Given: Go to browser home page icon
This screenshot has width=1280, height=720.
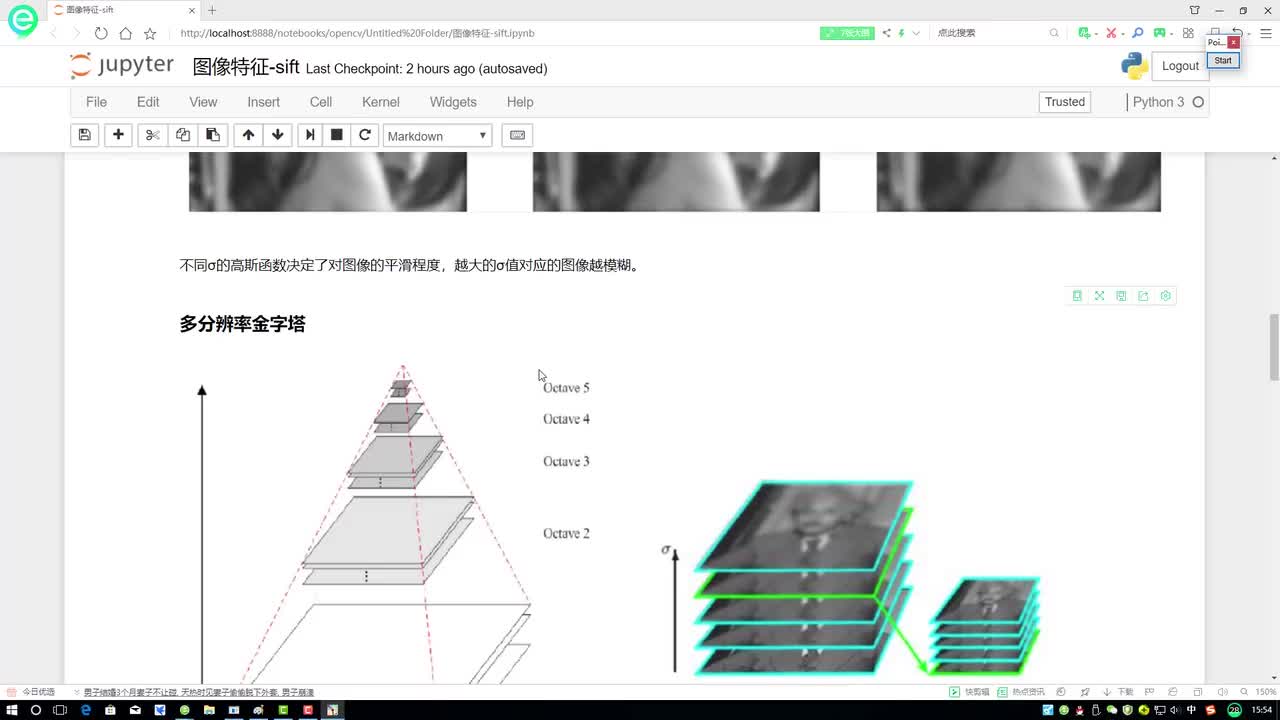Looking at the screenshot, I should click(x=125, y=33).
